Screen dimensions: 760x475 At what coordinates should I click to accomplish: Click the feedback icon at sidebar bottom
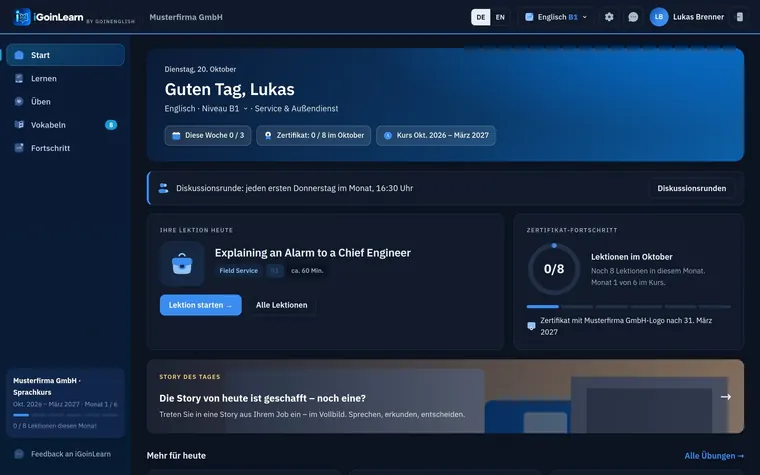click(19, 454)
